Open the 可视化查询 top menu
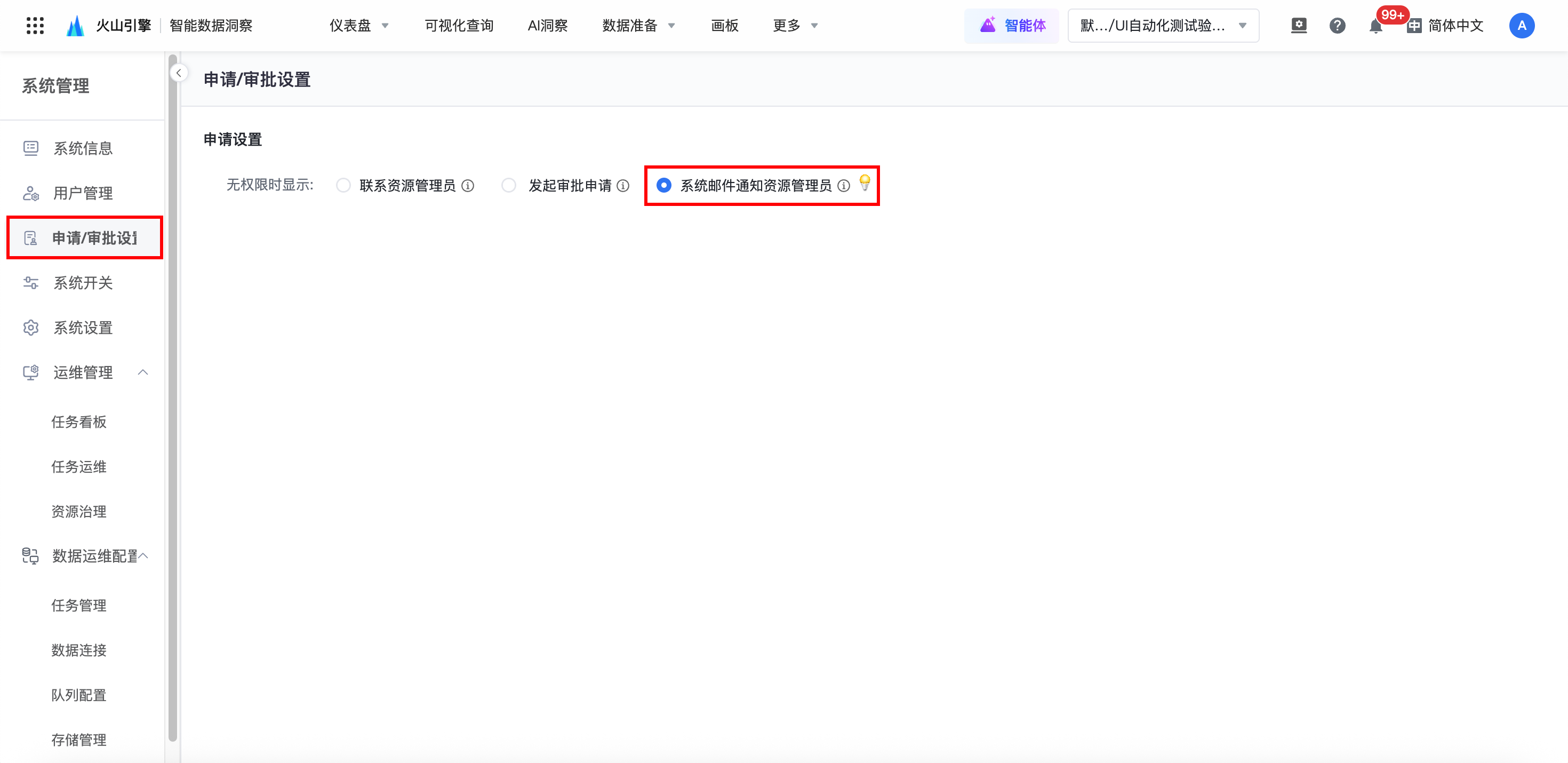Screen dimensions: 1568x763 [458, 26]
